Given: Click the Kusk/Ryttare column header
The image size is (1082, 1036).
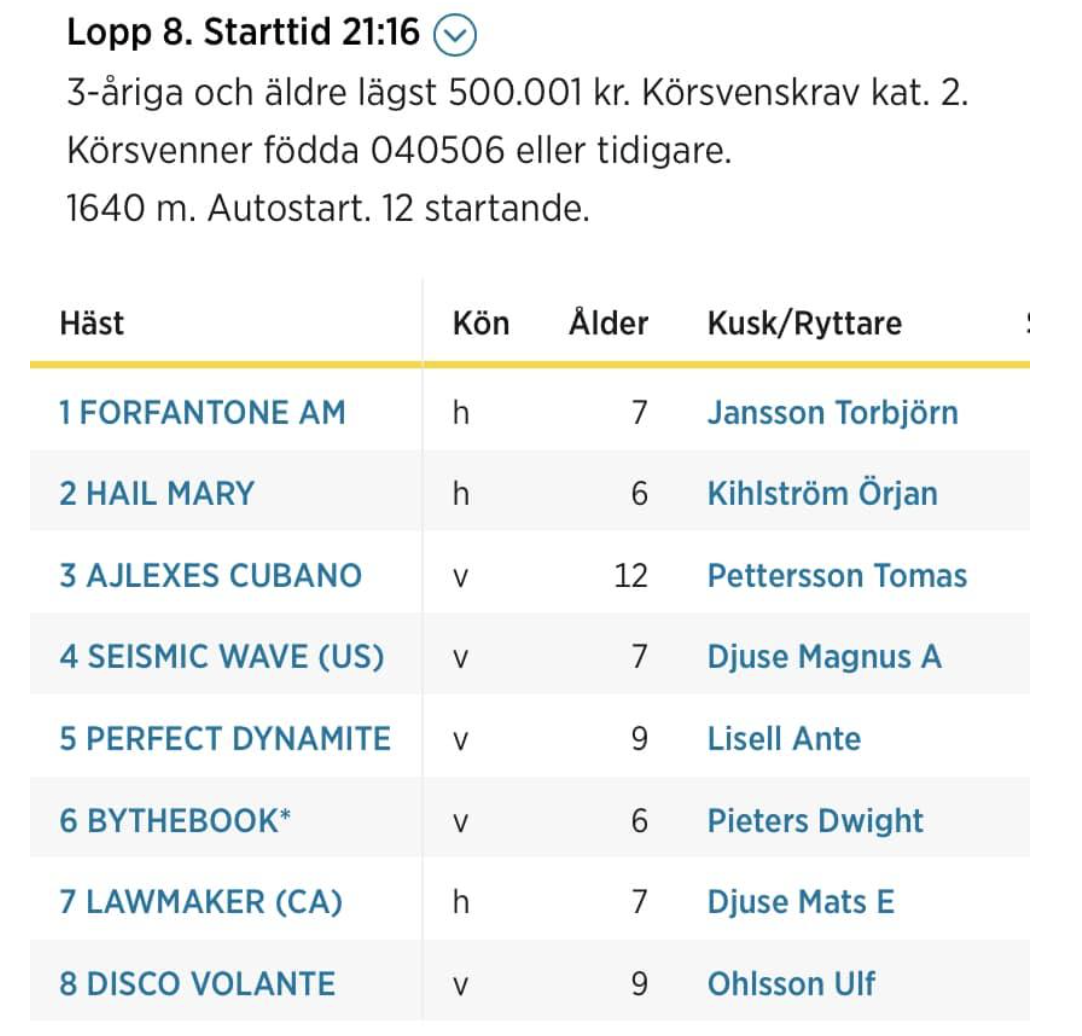Looking at the screenshot, I should pos(805,322).
